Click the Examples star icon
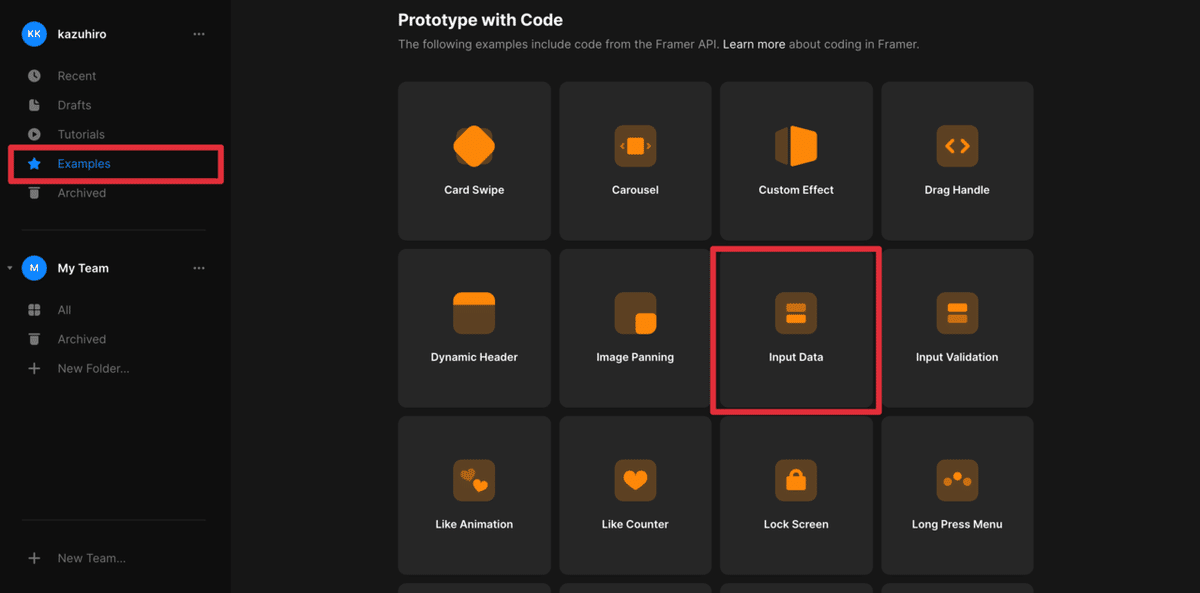The image size is (1200, 593). (x=34, y=163)
